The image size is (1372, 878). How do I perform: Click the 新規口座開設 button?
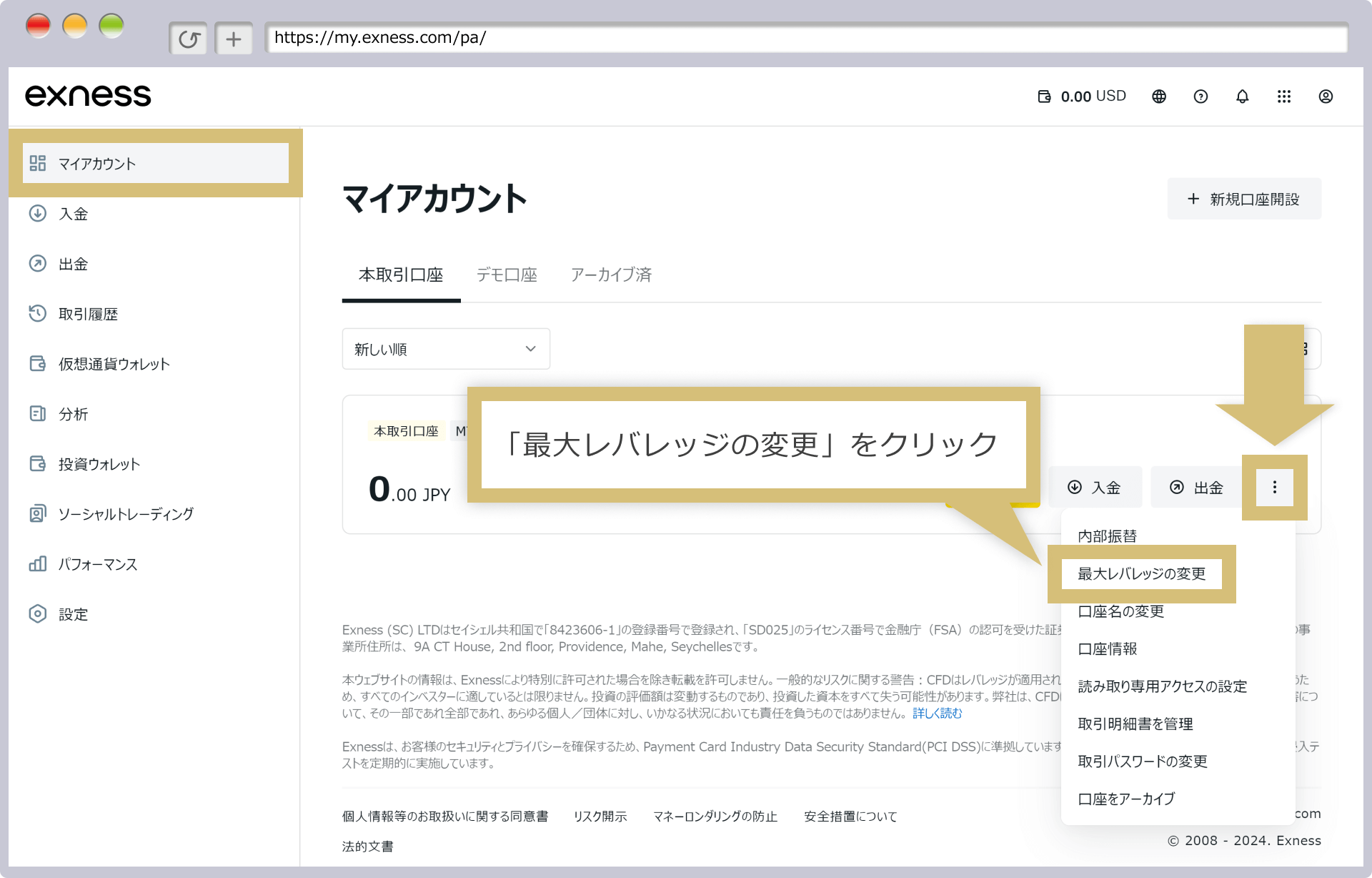[1244, 199]
